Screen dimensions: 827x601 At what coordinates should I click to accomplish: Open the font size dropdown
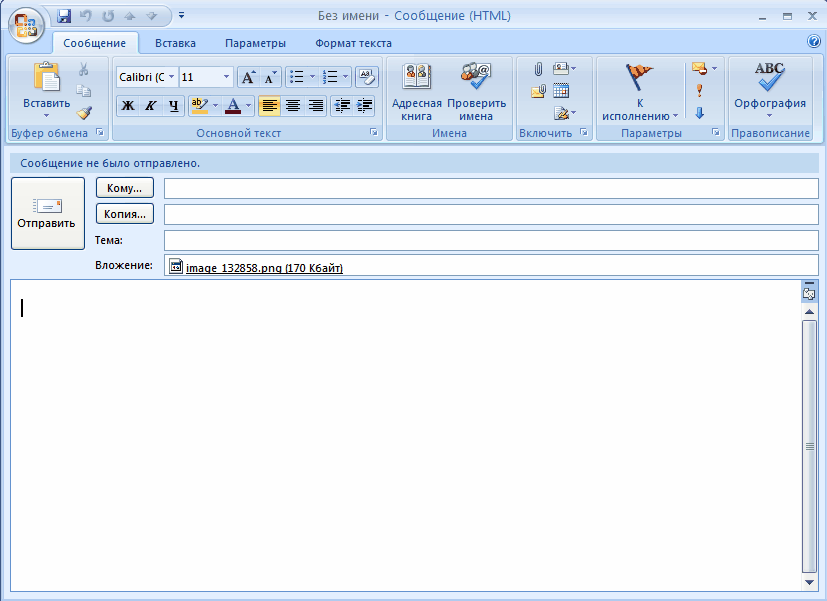click(x=226, y=77)
